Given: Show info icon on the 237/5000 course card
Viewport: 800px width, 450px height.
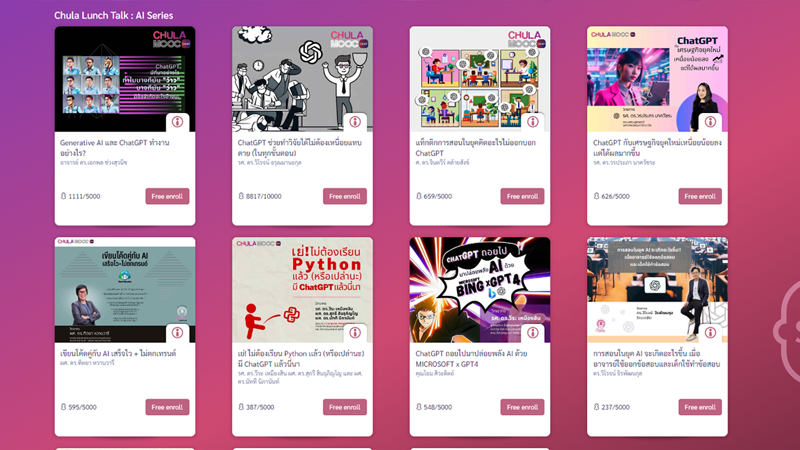Looking at the screenshot, I should [710, 333].
